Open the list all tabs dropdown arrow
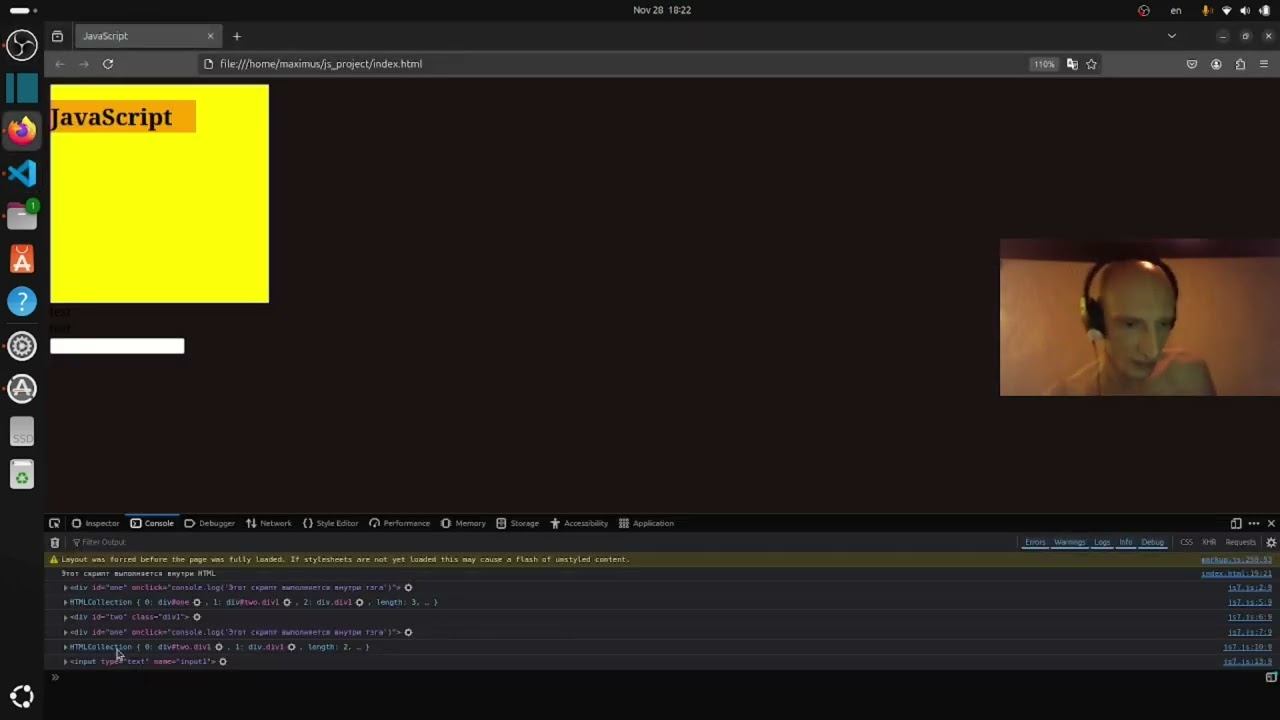 [1172, 36]
